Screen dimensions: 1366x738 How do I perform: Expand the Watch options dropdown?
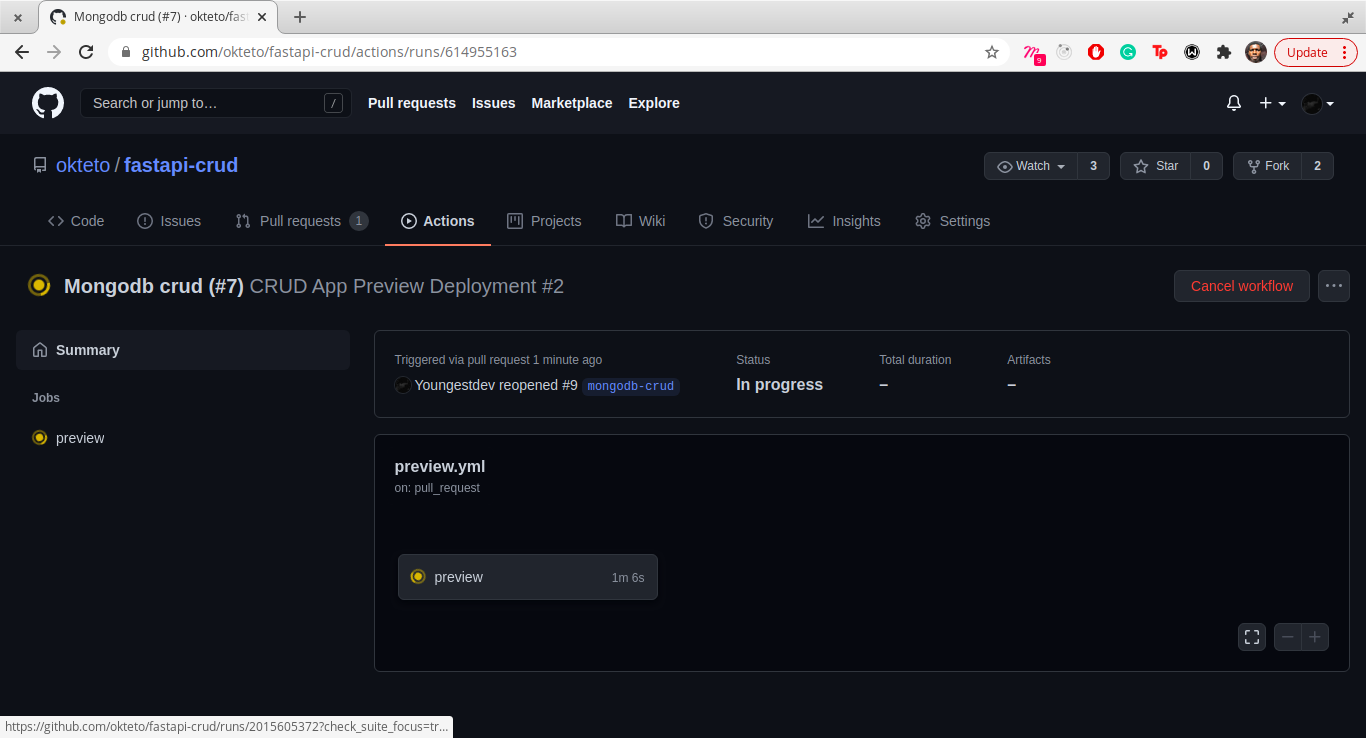coord(1031,166)
